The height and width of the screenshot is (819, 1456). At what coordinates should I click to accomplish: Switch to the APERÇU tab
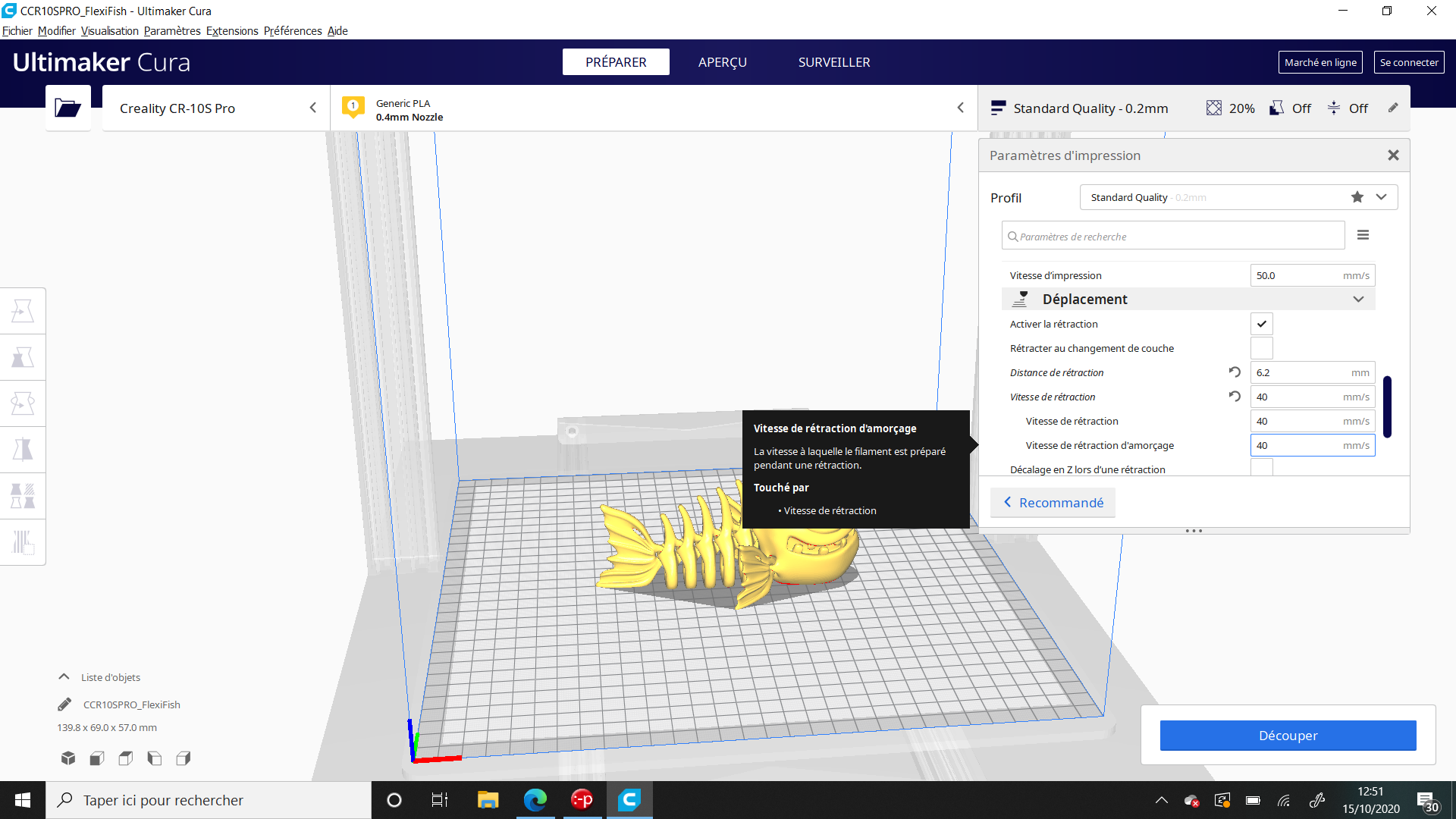click(x=722, y=62)
